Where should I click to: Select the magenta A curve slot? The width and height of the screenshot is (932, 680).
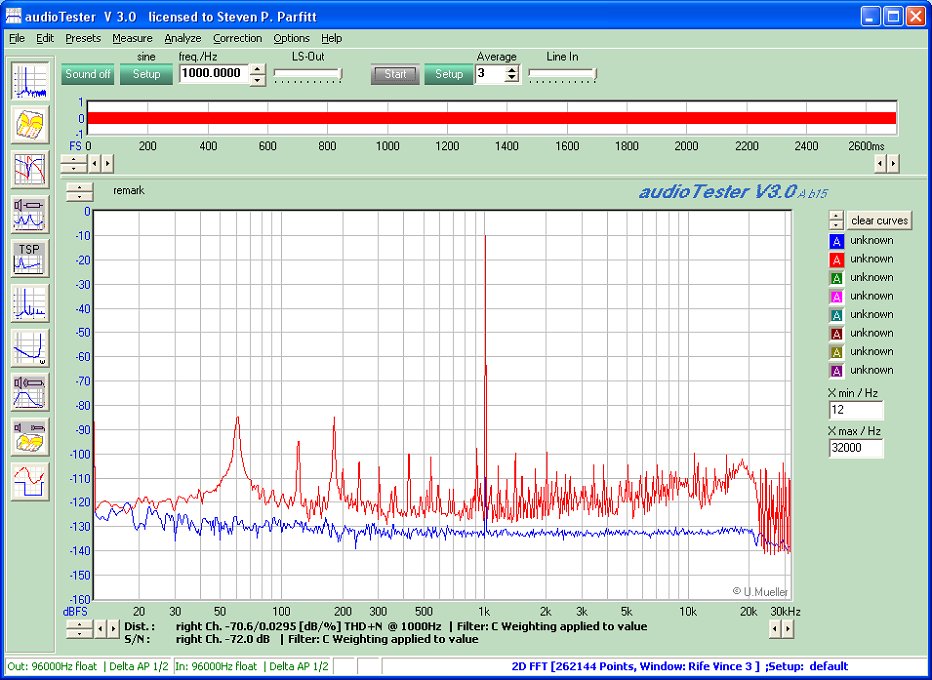(x=836, y=296)
